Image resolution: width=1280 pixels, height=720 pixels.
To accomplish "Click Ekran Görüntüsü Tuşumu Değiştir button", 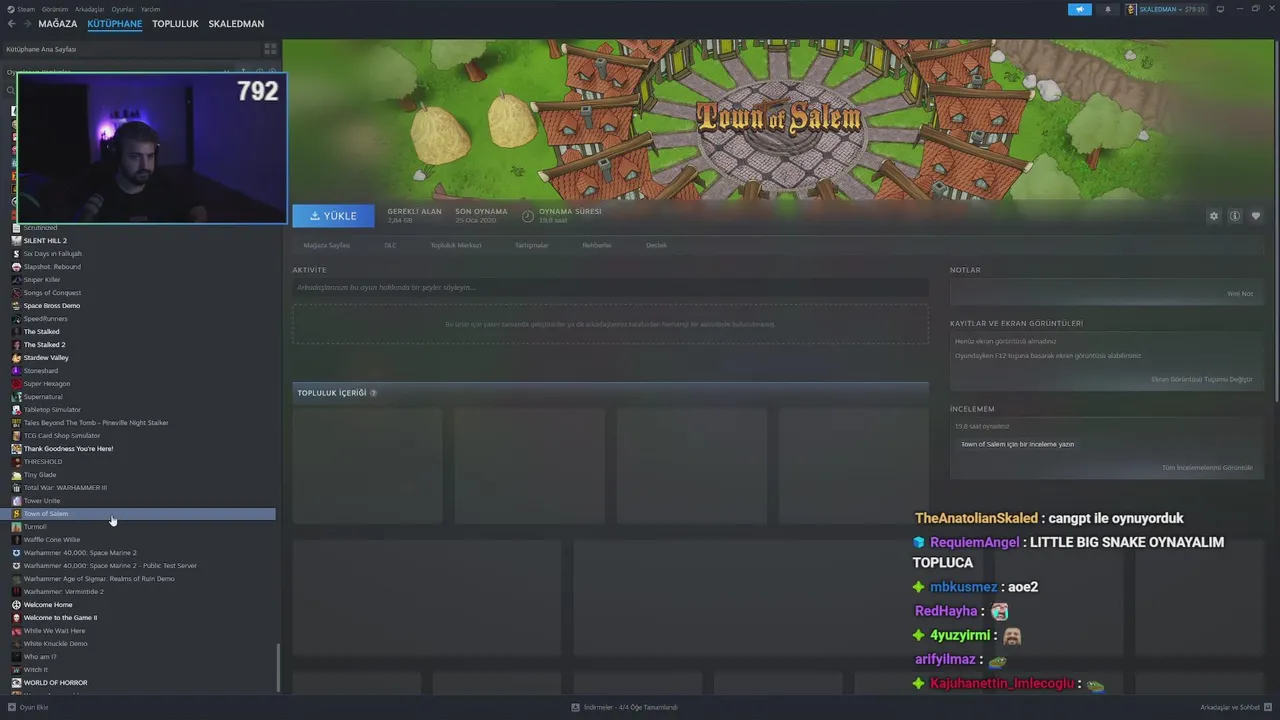I will click(1201, 380).
